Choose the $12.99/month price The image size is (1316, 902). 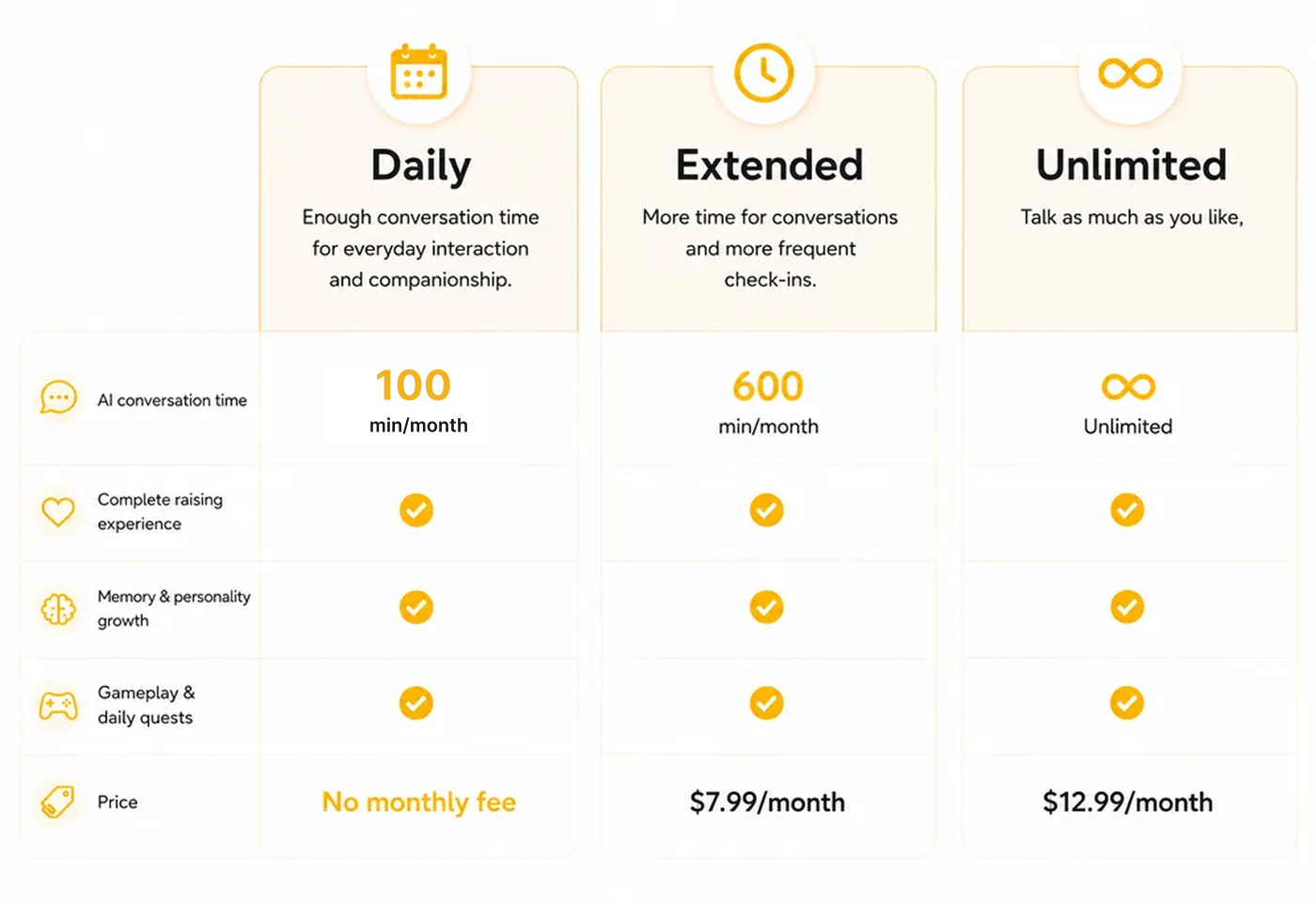click(x=1128, y=801)
